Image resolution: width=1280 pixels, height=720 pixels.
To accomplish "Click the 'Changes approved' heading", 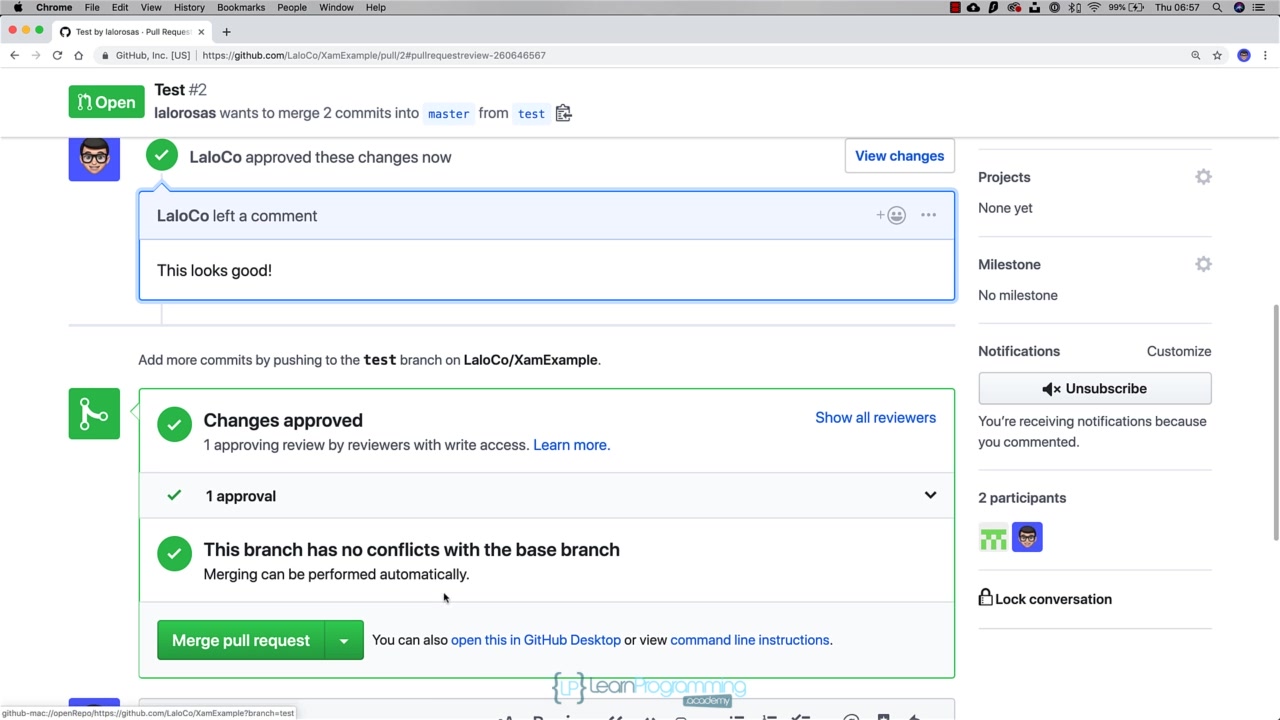I will [283, 420].
